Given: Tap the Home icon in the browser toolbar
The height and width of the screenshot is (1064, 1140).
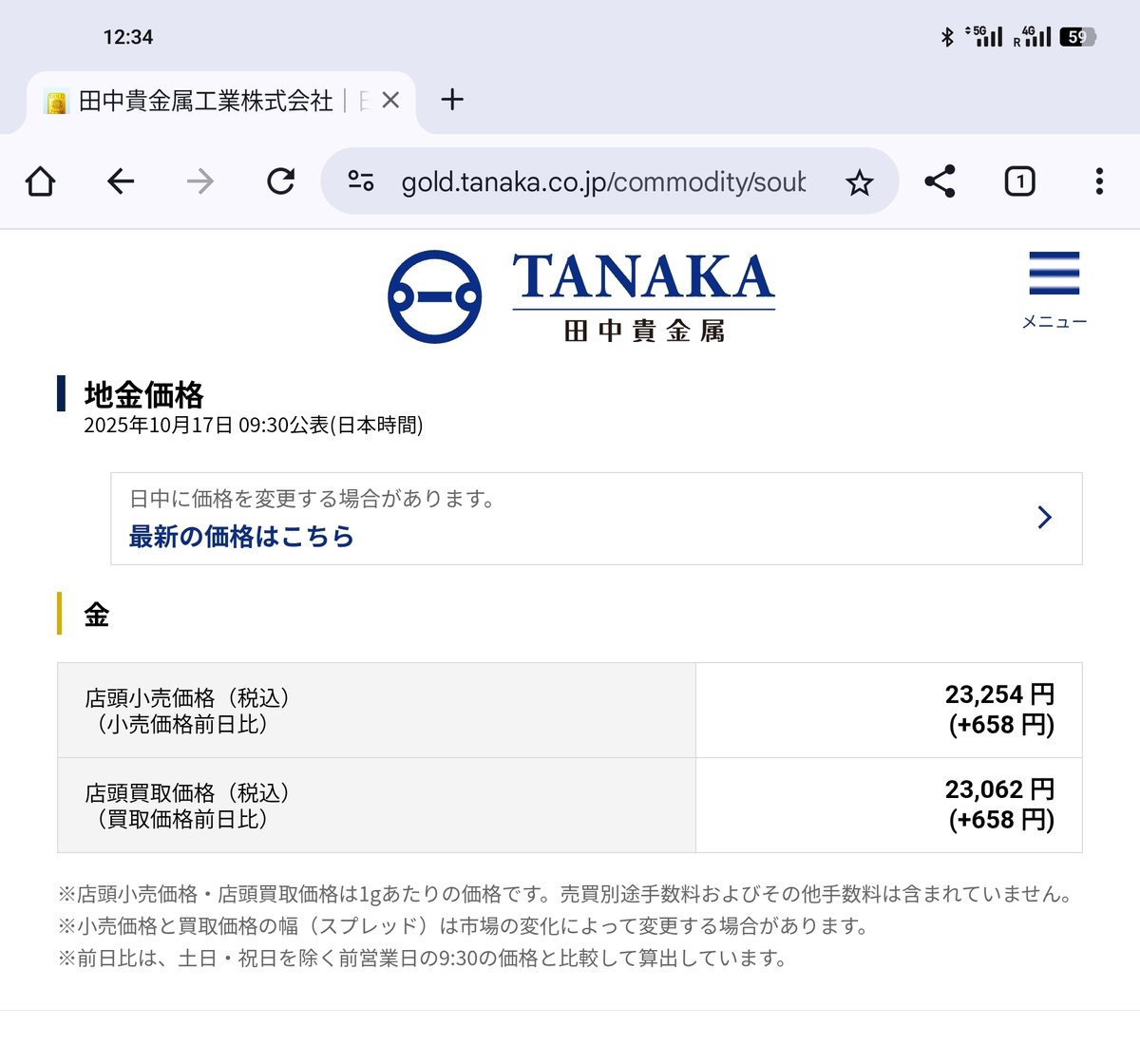Looking at the screenshot, I should pyautogui.click(x=40, y=181).
